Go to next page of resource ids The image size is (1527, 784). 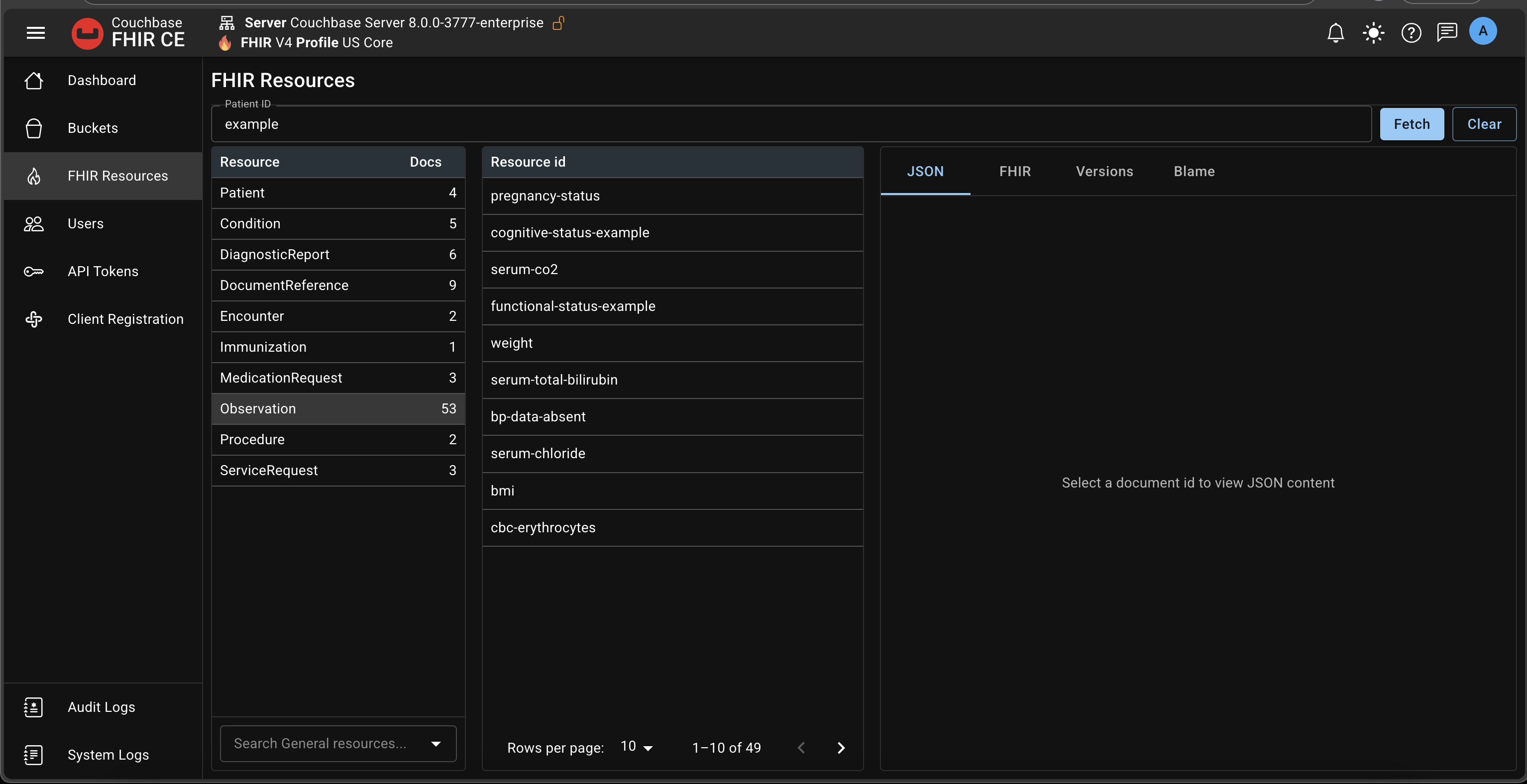tap(841, 748)
